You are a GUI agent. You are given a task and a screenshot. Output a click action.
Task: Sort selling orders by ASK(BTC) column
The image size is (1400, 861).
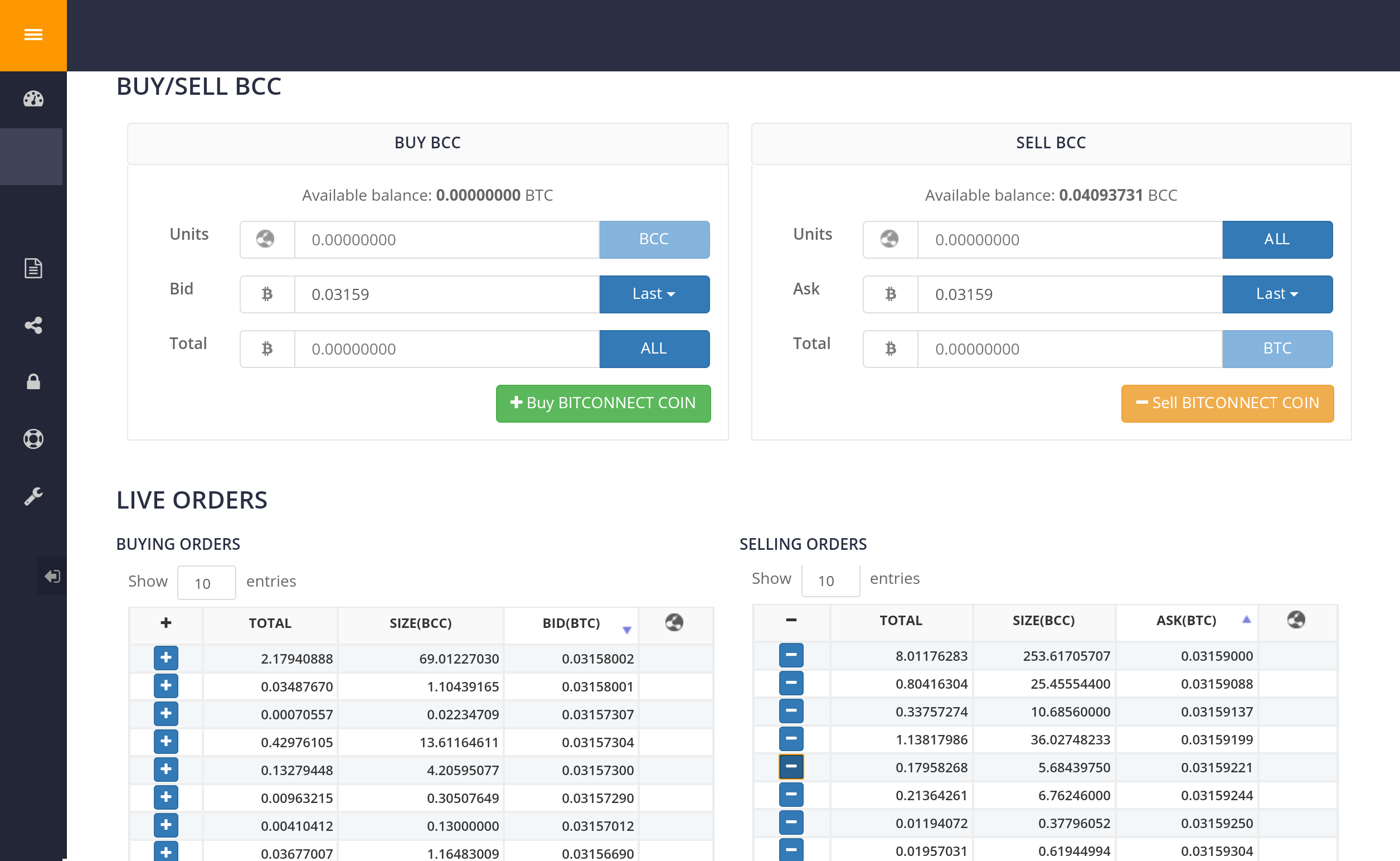coord(1185,621)
